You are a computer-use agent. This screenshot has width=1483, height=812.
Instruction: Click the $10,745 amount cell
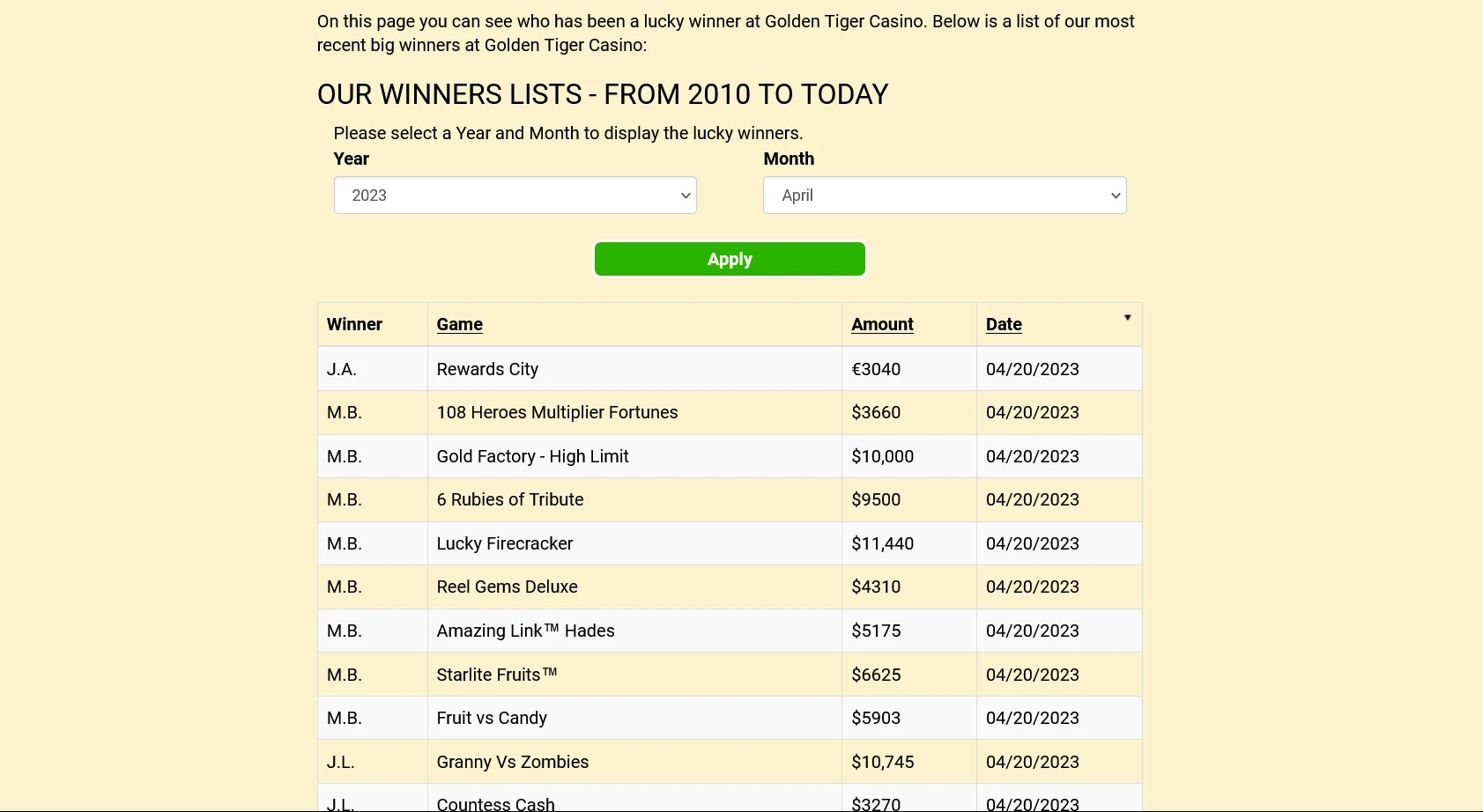point(909,762)
